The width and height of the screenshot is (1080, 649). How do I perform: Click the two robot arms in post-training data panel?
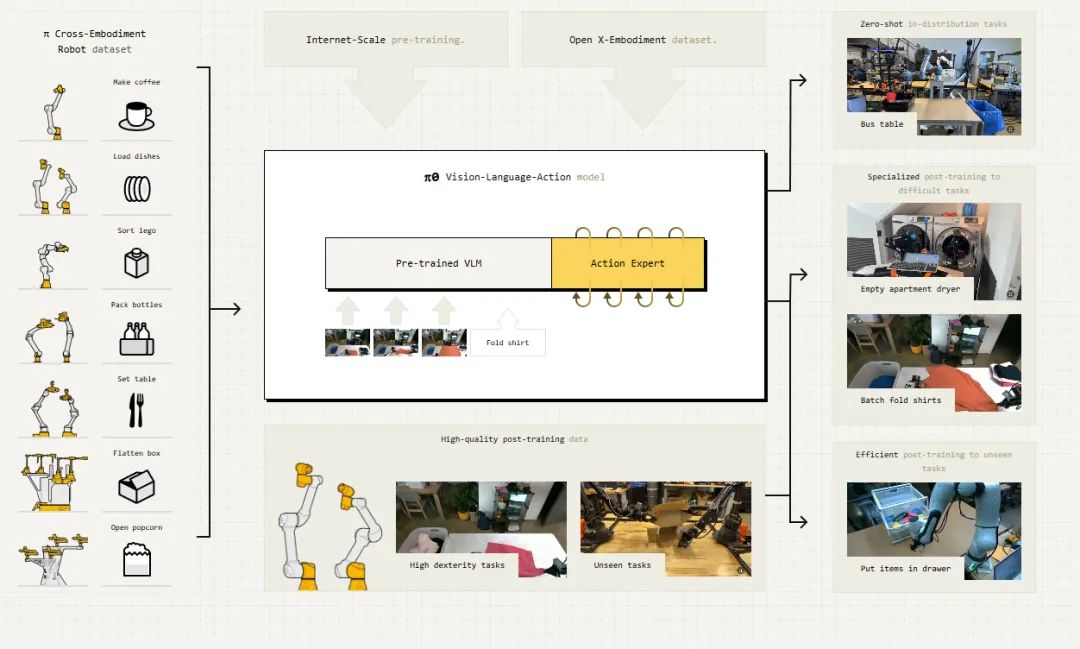[x=331, y=526]
